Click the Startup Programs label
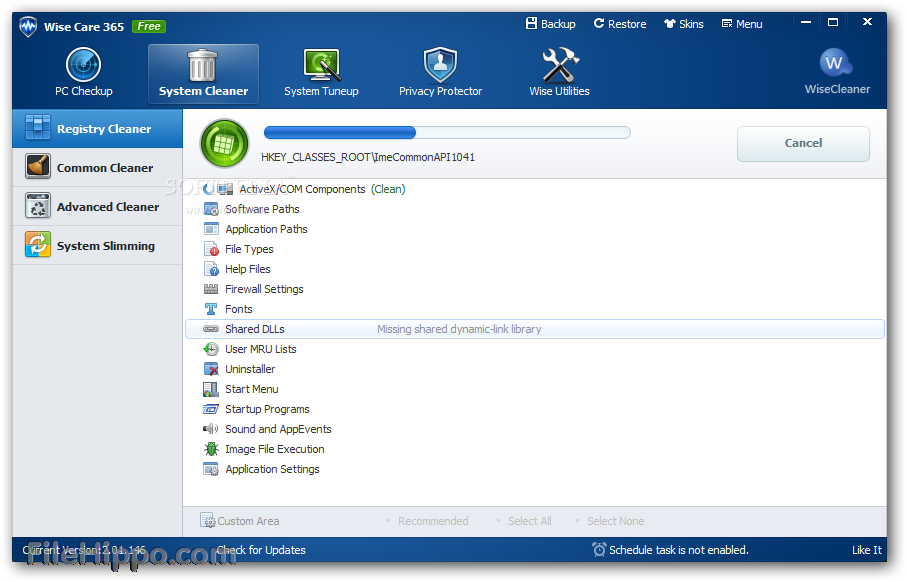907x582 pixels. 267,409
